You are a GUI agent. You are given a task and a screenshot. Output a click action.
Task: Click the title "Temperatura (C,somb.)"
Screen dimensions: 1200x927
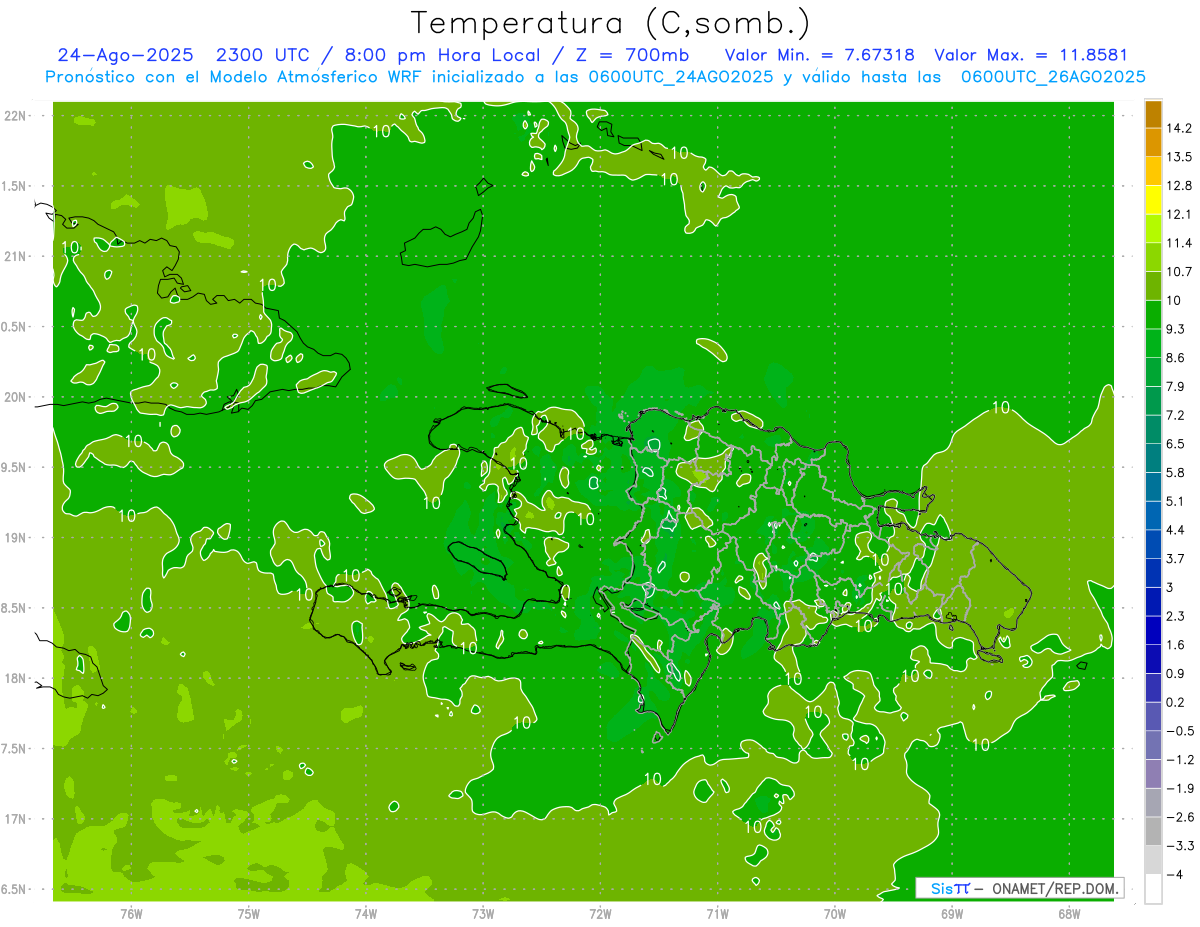click(610, 22)
